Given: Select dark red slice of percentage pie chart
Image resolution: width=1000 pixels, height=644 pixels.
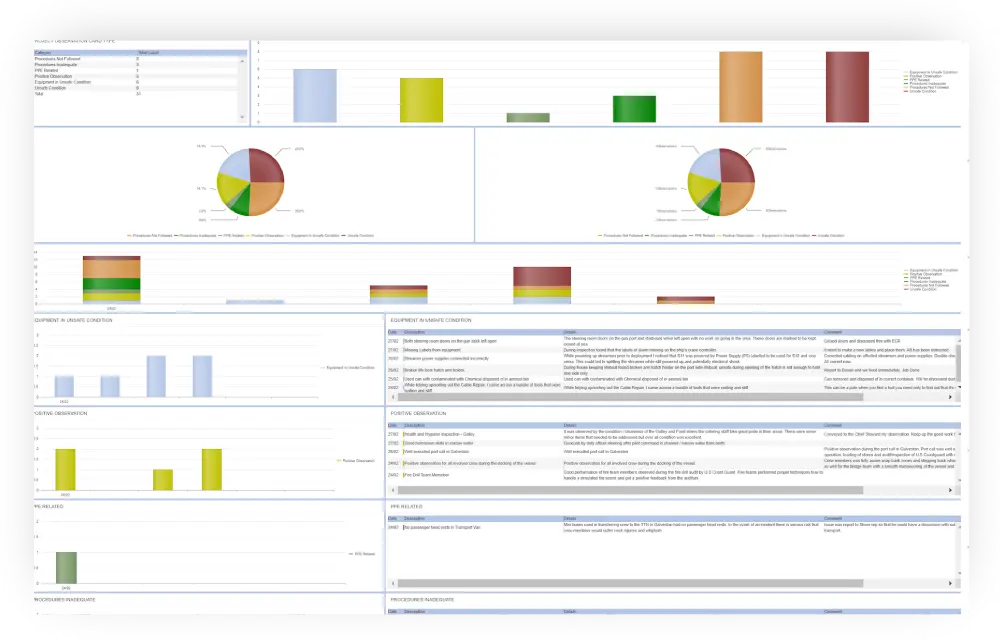Looking at the screenshot, I should click(267, 165).
